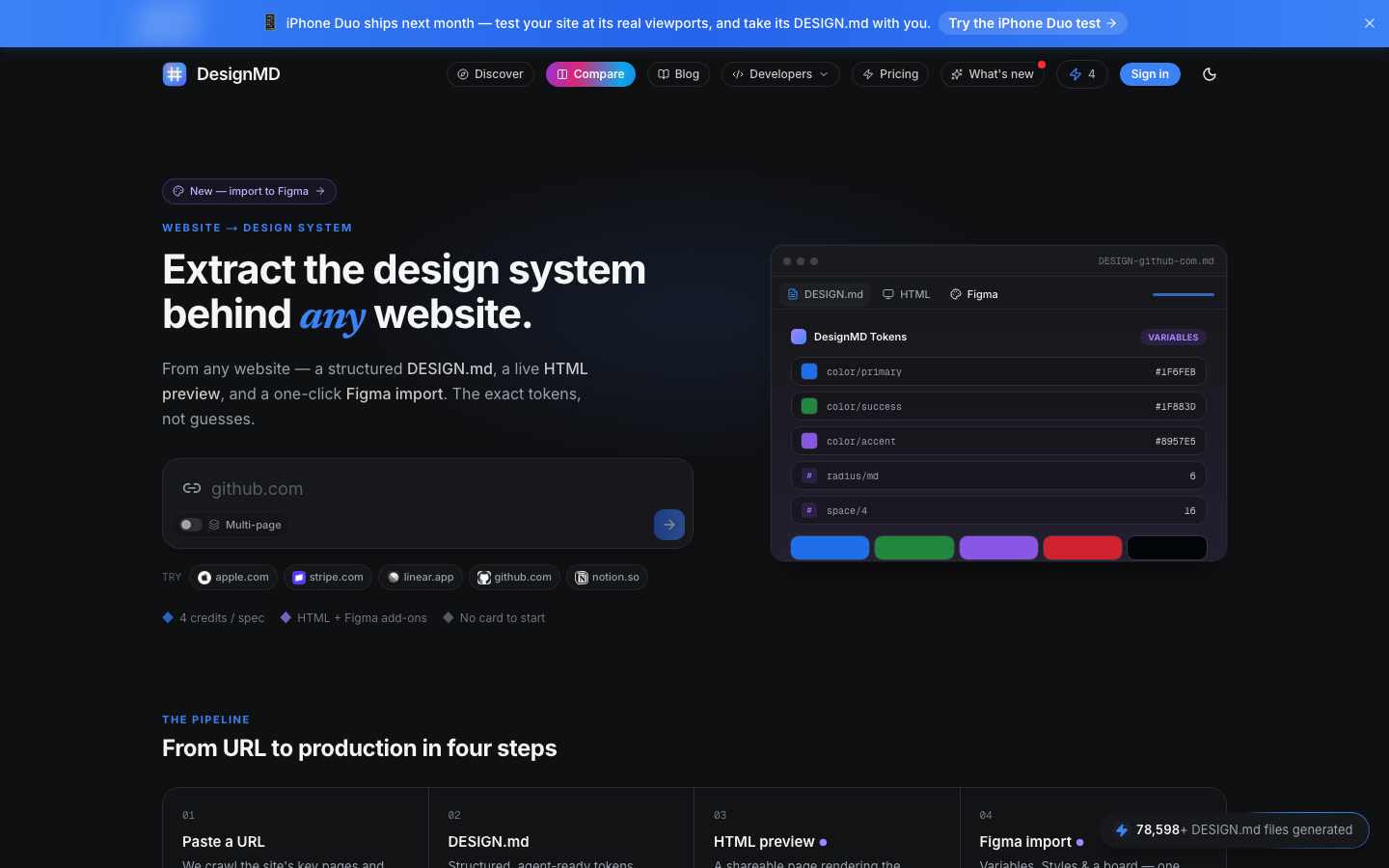The height and width of the screenshot is (868, 1389).
Task: Select the bottom purple palette block
Action: click(998, 548)
